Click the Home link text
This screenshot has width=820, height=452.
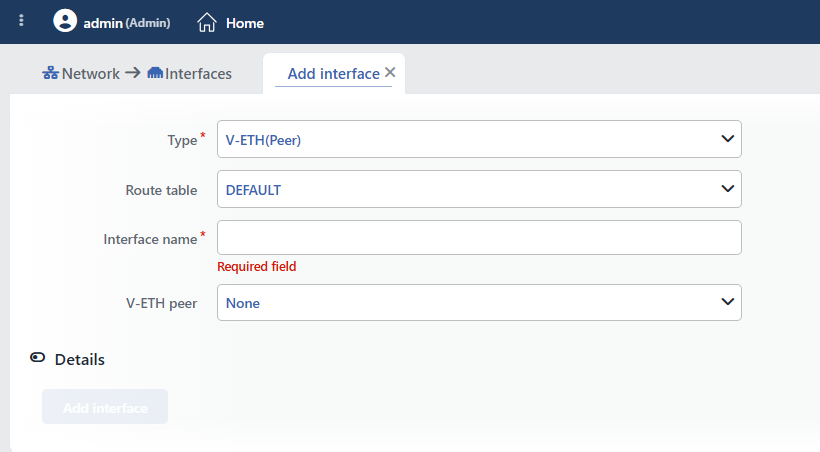(x=245, y=23)
